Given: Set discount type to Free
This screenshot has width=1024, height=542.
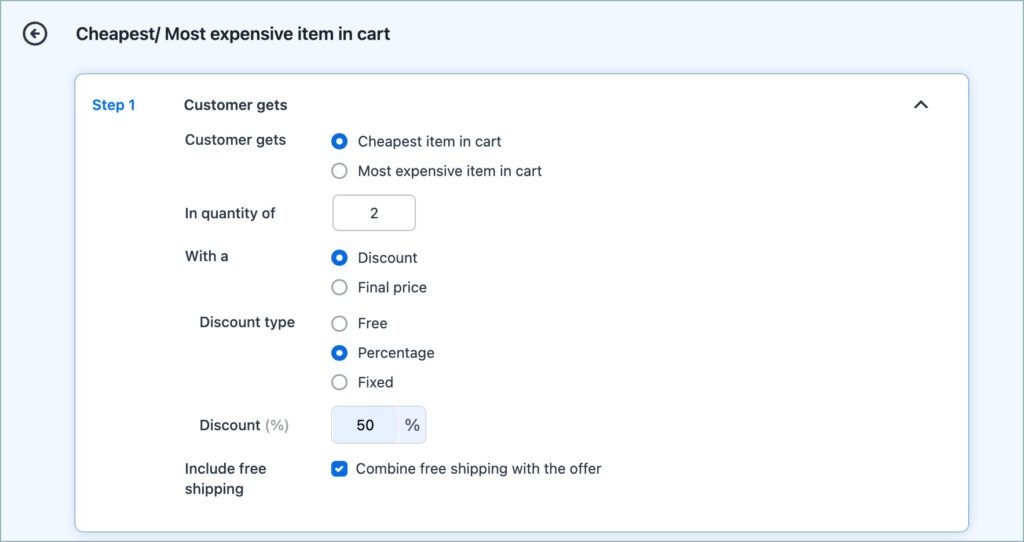Looking at the screenshot, I should click(339, 323).
